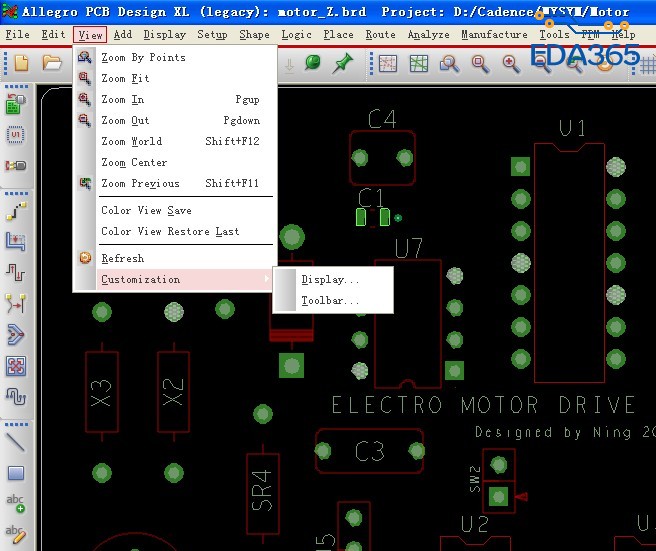Choose Zoom By Points menu entry
The width and height of the screenshot is (656, 551).
(x=143, y=57)
